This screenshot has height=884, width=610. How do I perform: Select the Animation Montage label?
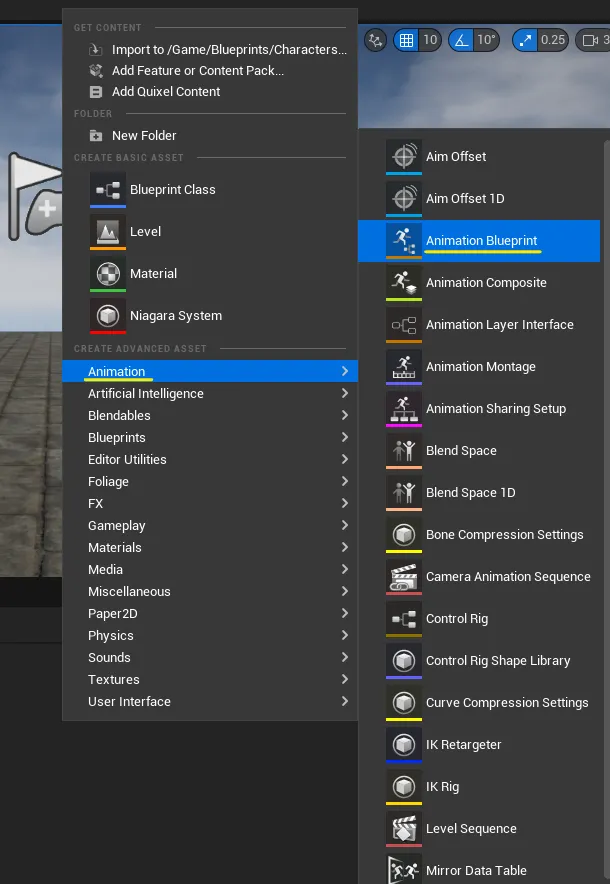(481, 366)
